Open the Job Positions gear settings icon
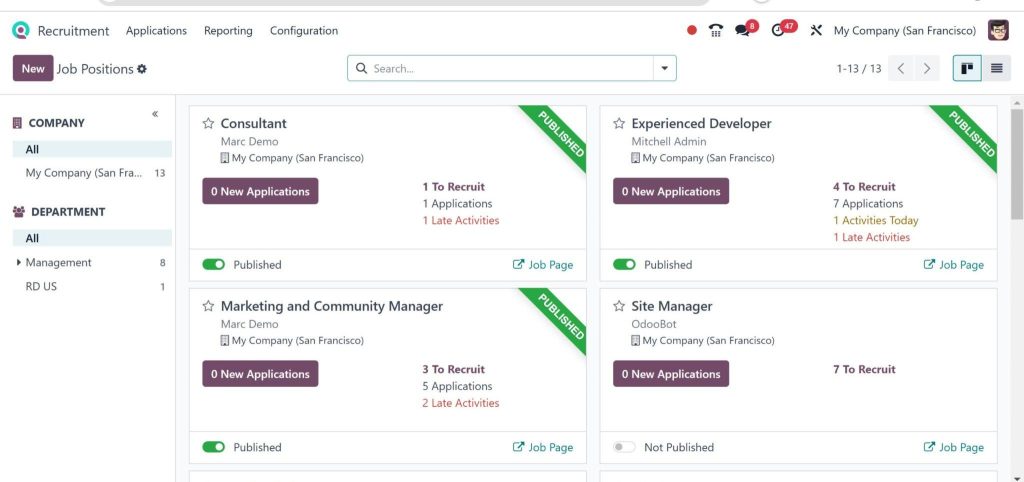The image size is (1024, 482). point(142,69)
